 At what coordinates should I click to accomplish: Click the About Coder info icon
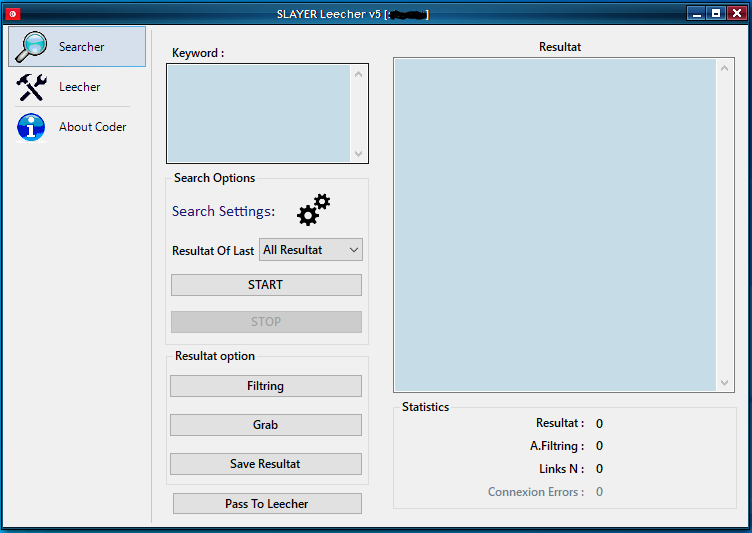pyautogui.click(x=32, y=127)
